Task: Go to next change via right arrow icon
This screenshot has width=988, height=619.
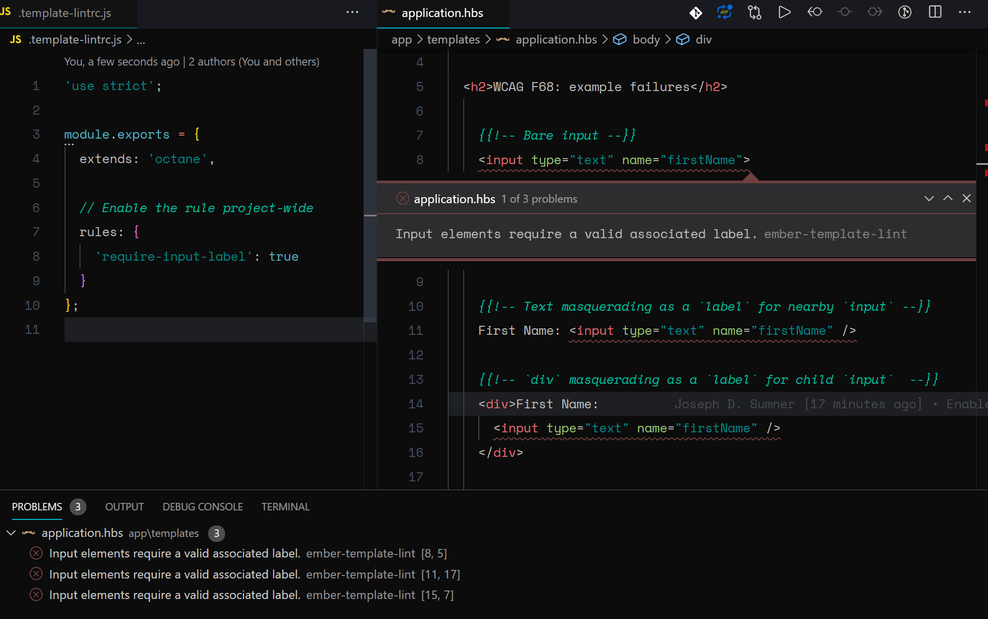Action: pos(874,12)
